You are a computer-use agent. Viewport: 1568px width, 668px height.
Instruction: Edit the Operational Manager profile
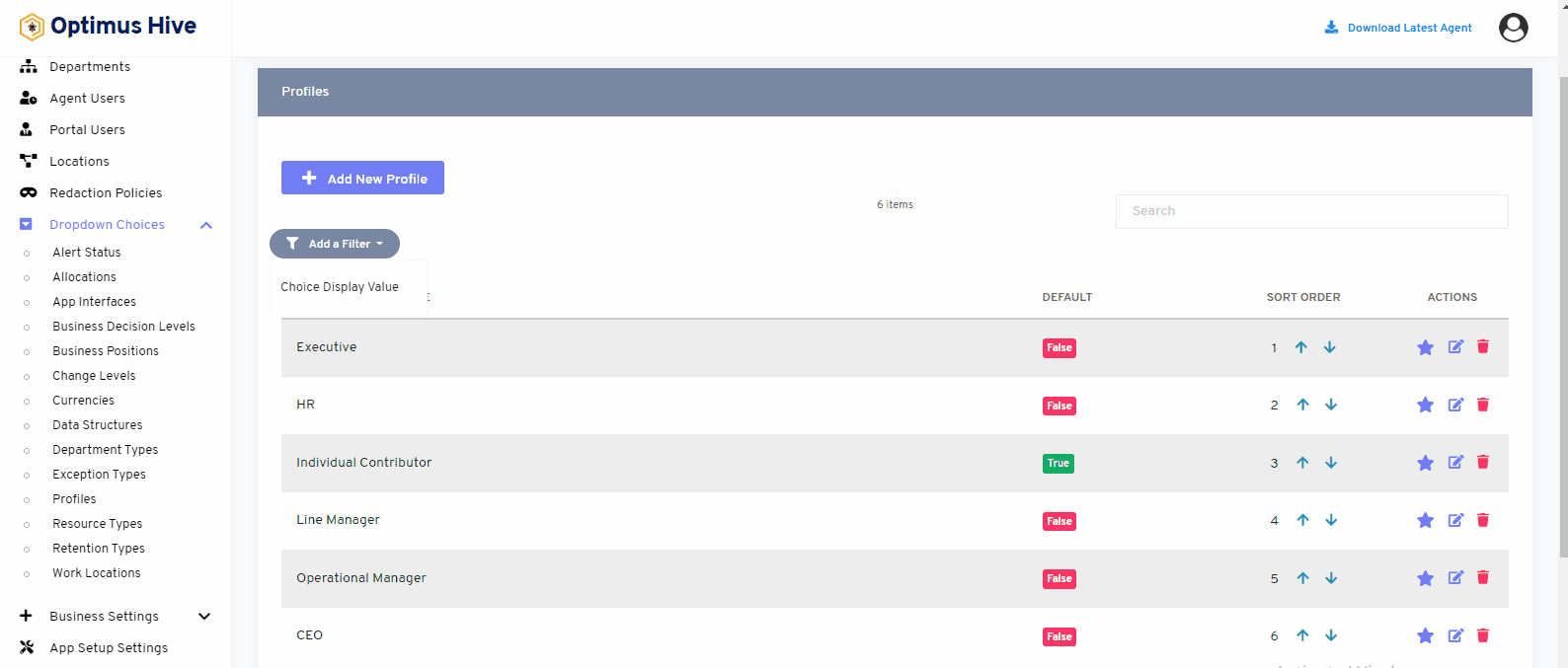coord(1455,577)
